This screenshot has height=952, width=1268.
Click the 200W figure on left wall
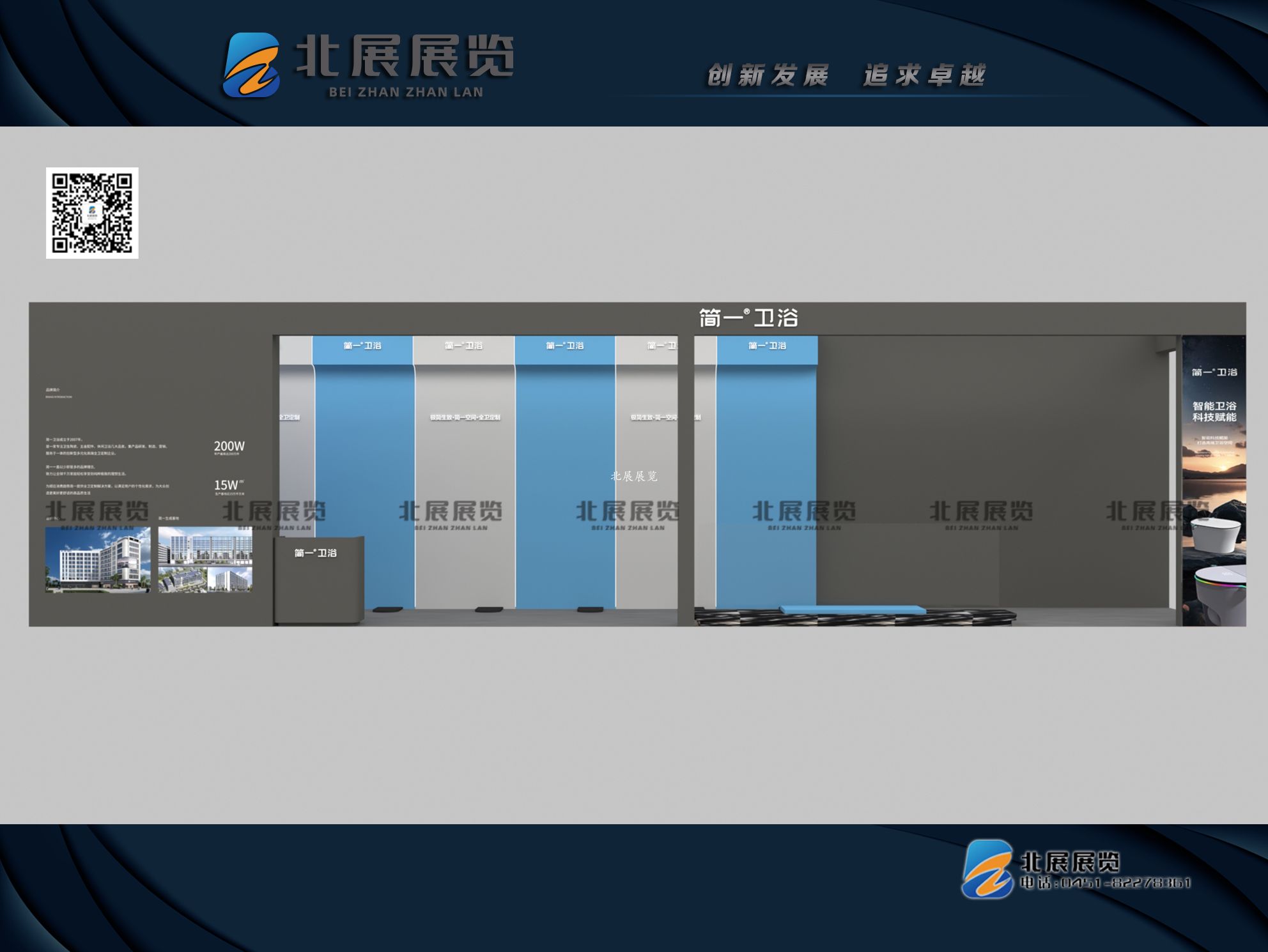pos(229,446)
